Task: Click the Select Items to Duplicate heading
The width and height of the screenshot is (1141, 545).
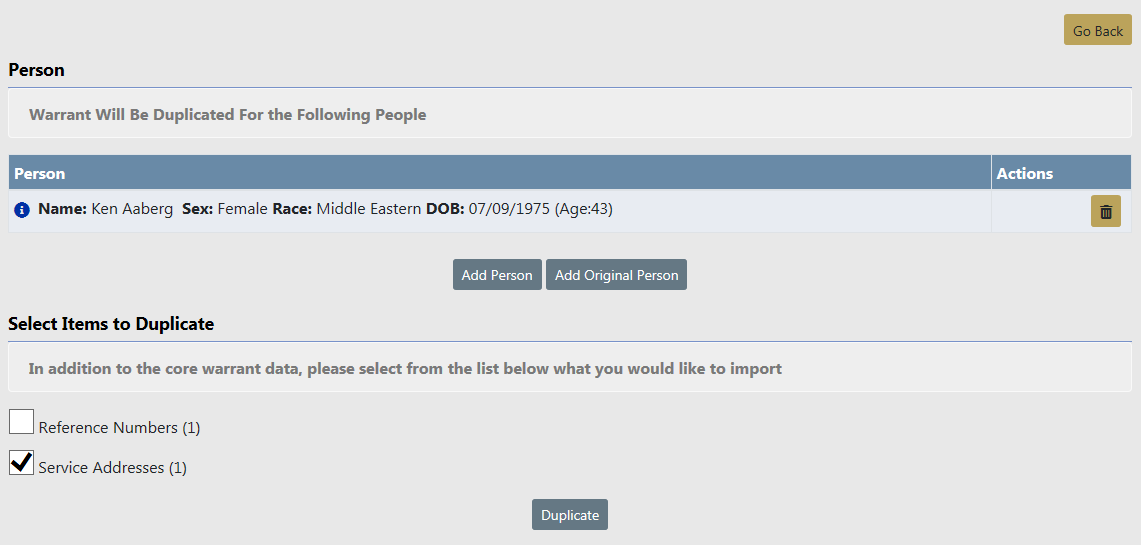Action: (x=111, y=324)
